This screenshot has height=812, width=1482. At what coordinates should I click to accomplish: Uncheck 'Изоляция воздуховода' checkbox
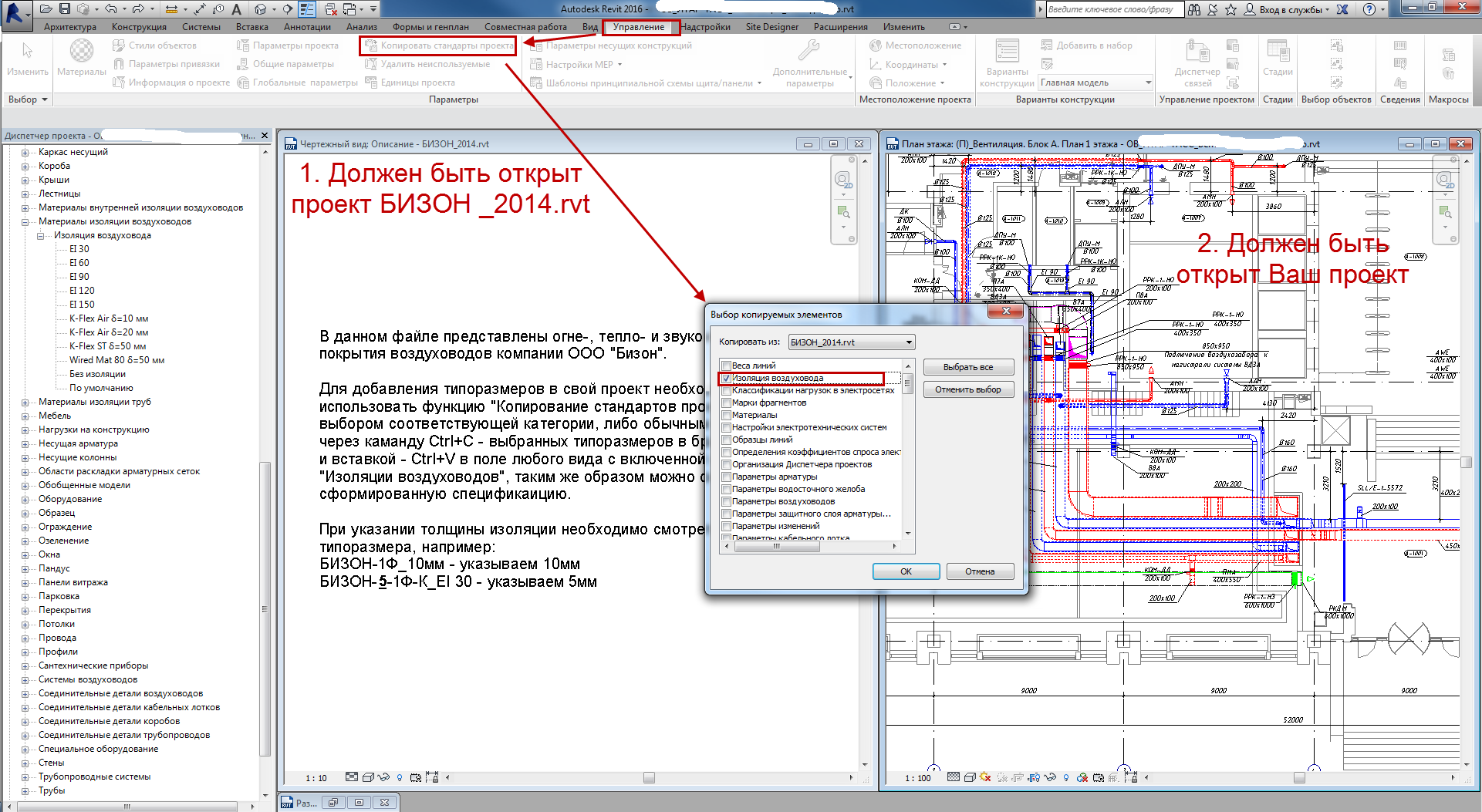(x=726, y=379)
